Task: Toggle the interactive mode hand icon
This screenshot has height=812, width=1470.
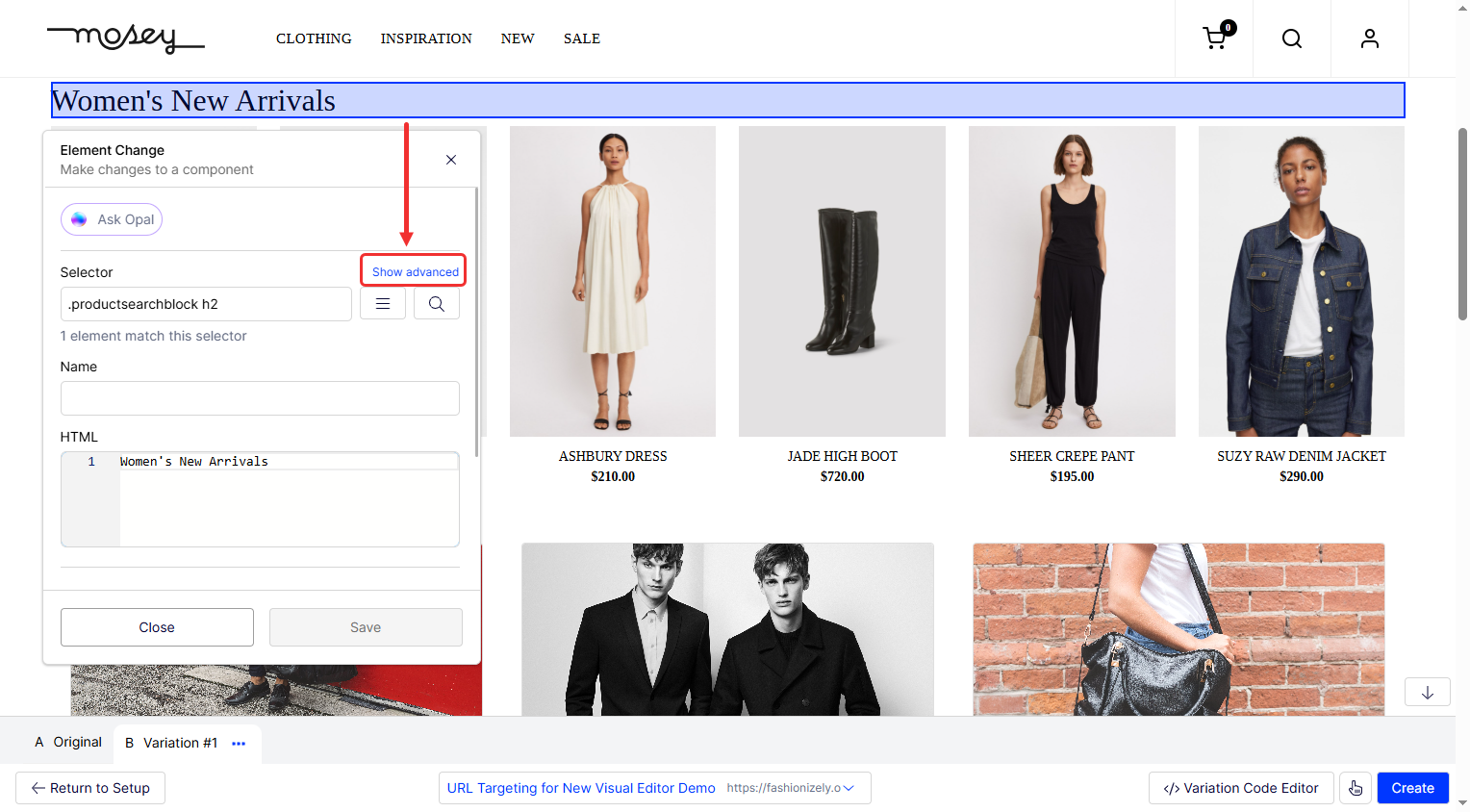Action: 1356,788
